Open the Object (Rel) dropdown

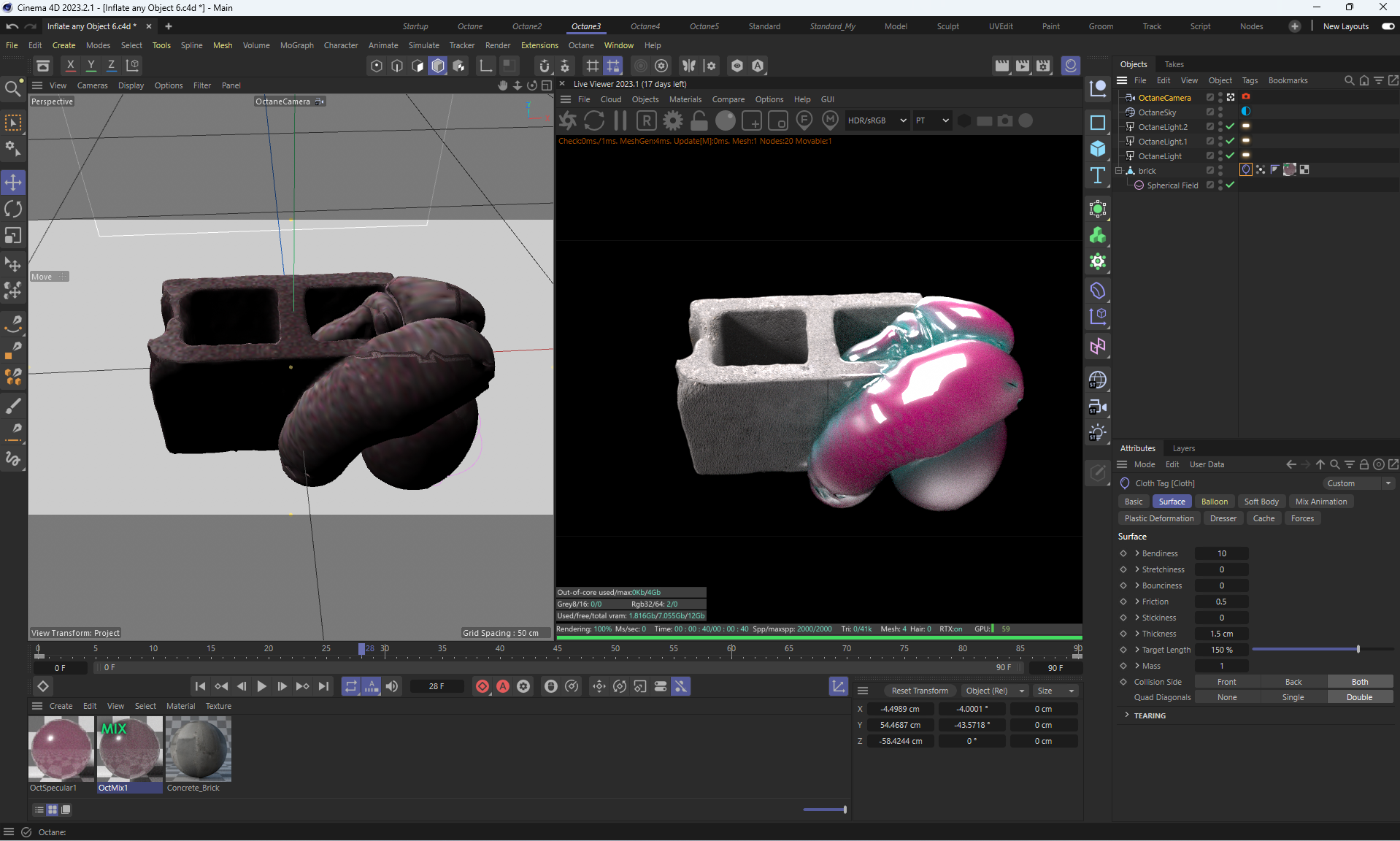(x=993, y=691)
